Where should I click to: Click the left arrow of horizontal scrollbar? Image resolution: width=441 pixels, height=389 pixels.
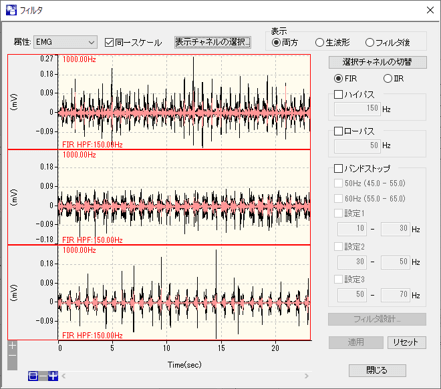point(64,376)
